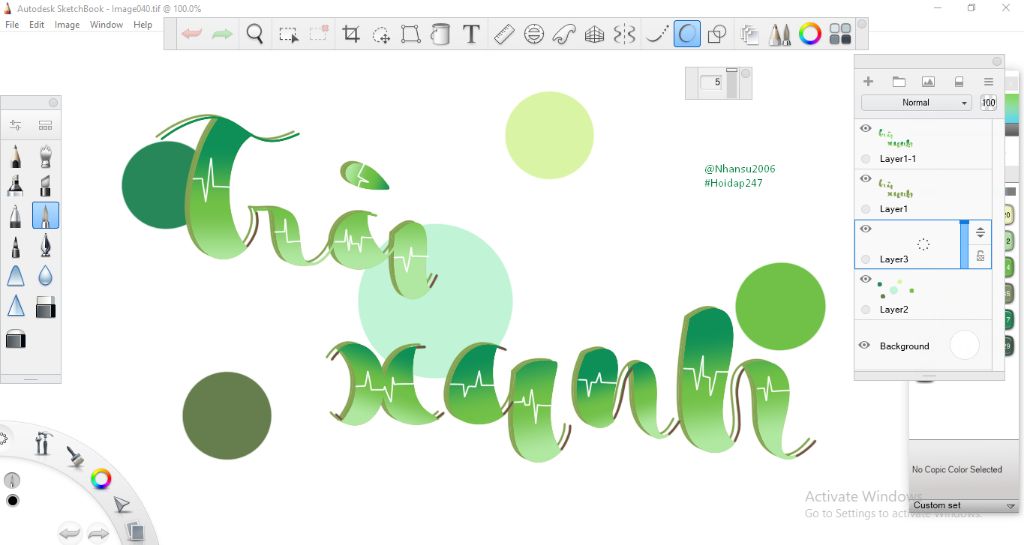
Task: Click Layer1-1 marking menu circle
Action: 865,159
